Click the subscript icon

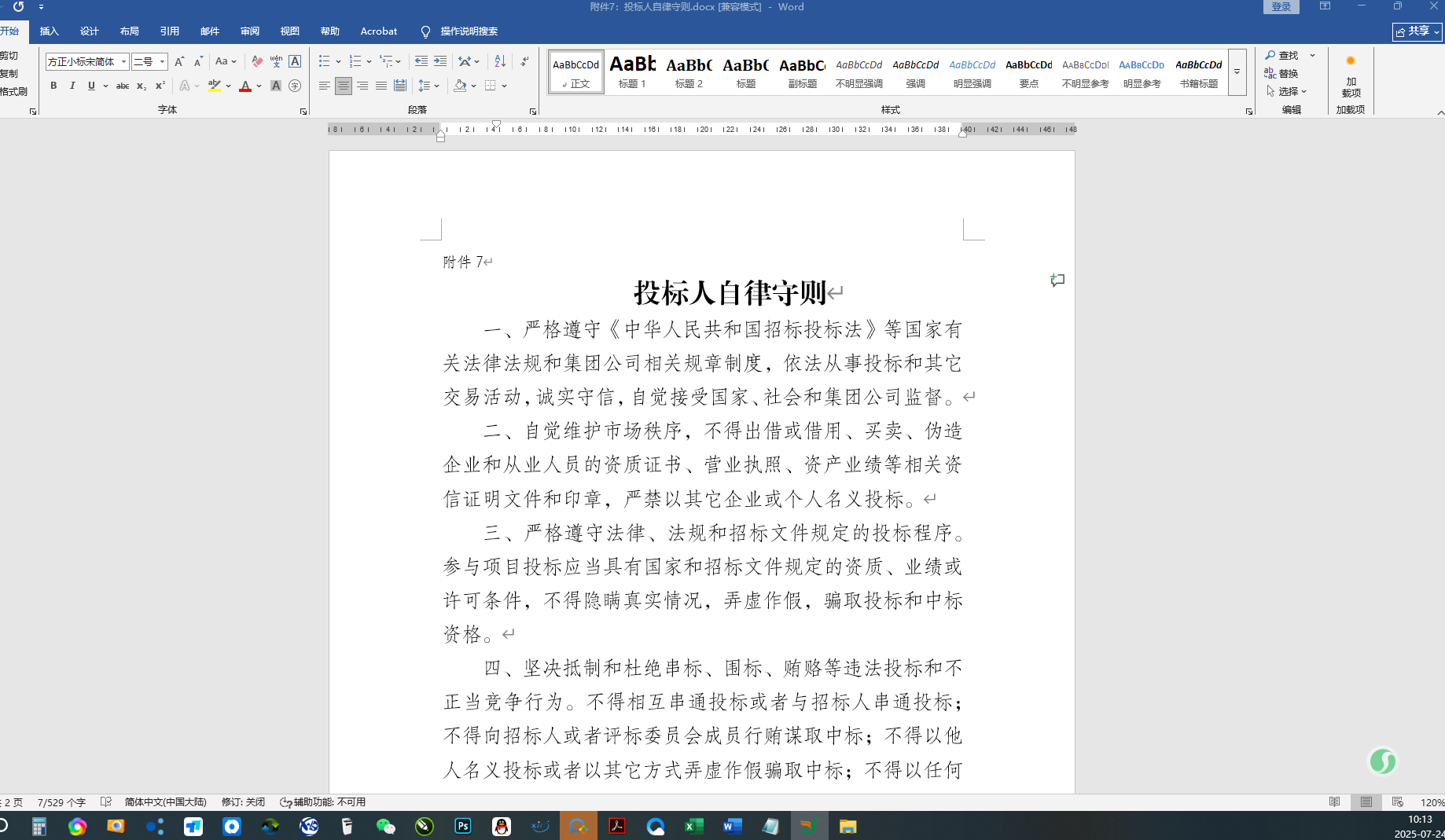click(142, 86)
